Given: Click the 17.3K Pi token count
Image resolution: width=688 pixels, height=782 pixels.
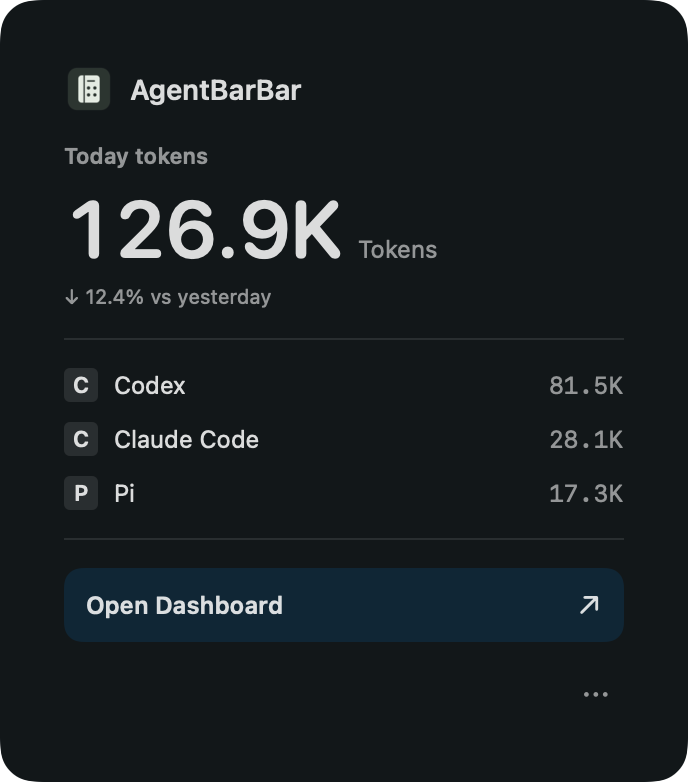Looking at the screenshot, I should (586, 493).
